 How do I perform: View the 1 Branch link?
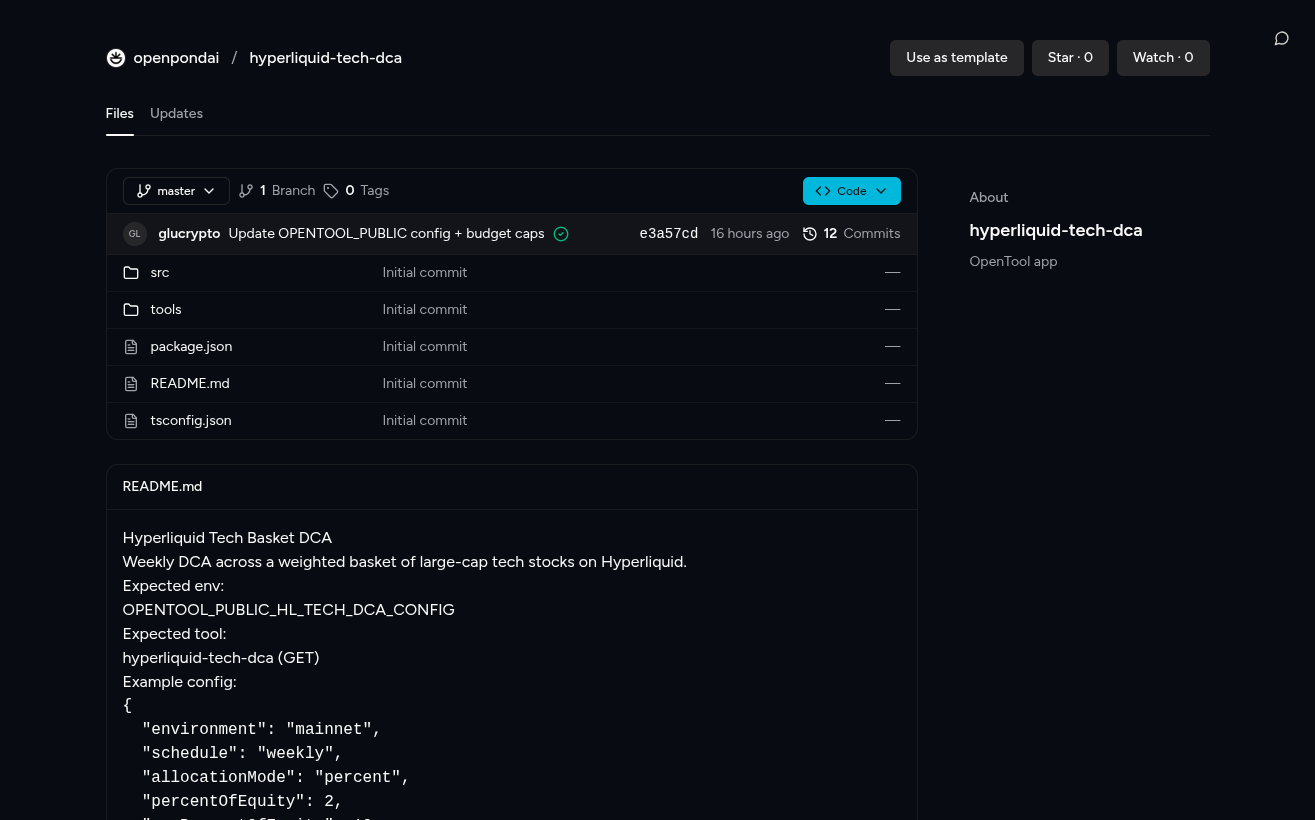[x=277, y=191]
